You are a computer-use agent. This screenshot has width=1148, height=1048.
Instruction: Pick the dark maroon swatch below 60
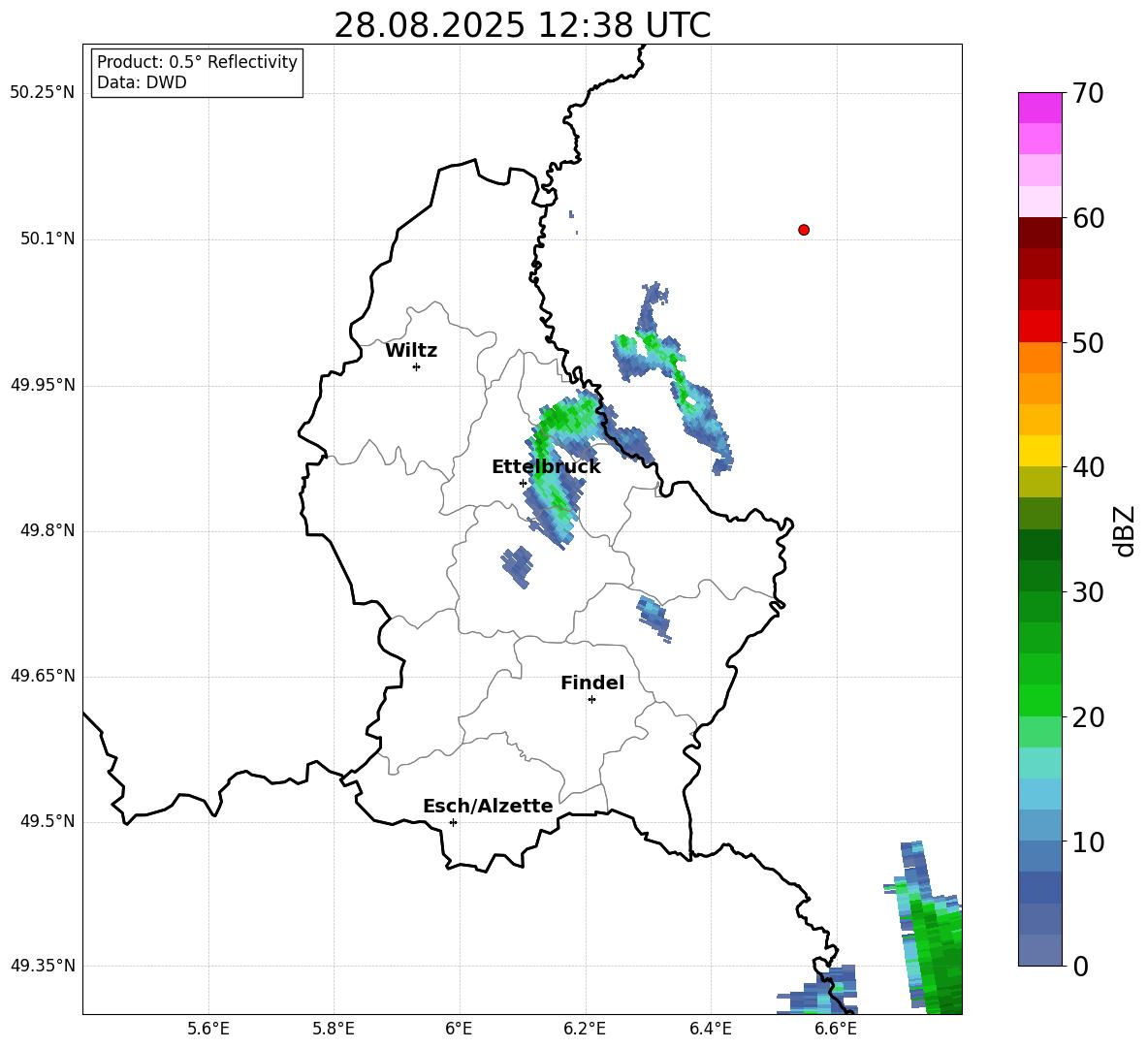[1039, 234]
